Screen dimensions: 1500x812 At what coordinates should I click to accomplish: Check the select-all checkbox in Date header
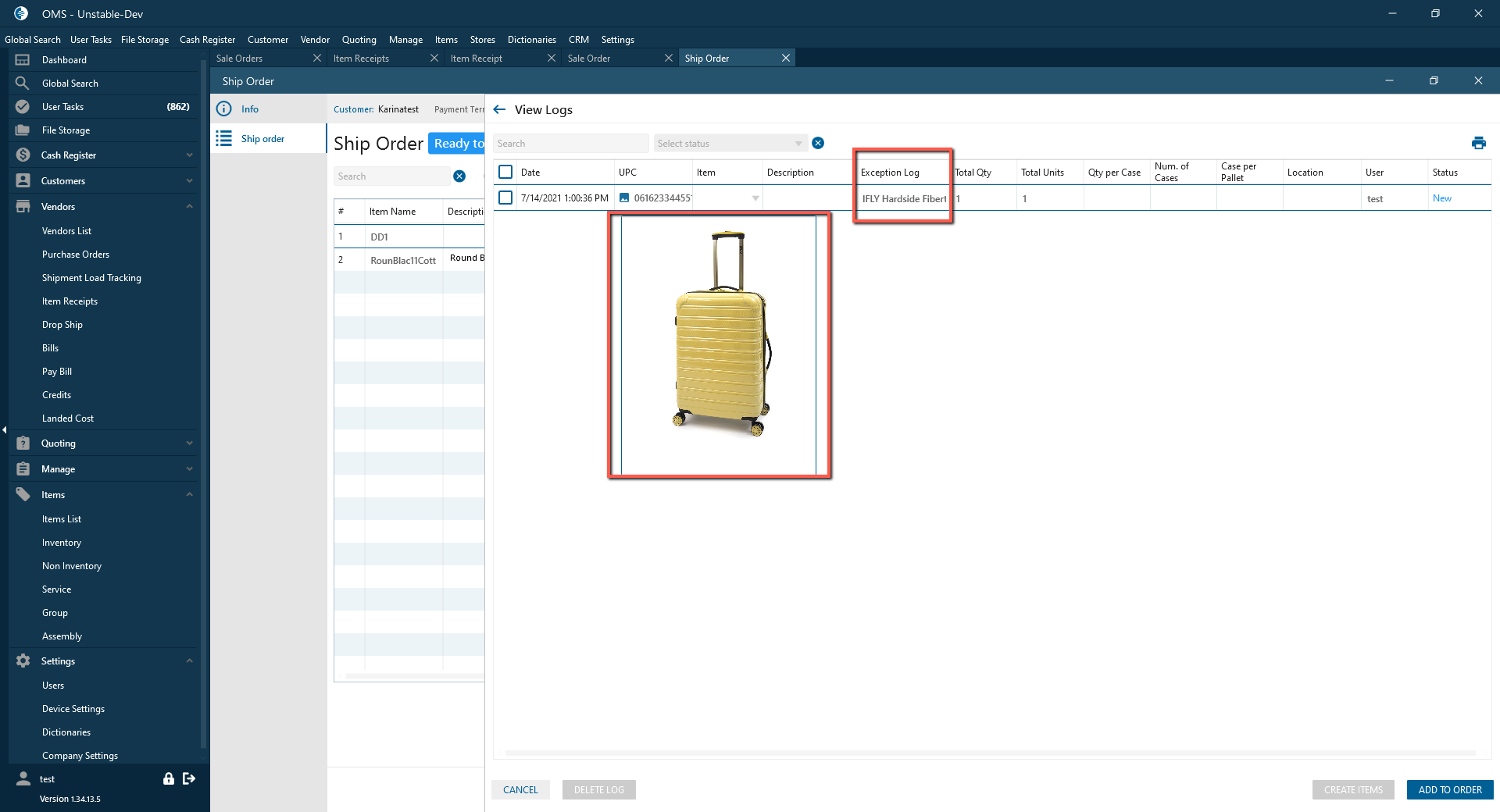(x=505, y=172)
